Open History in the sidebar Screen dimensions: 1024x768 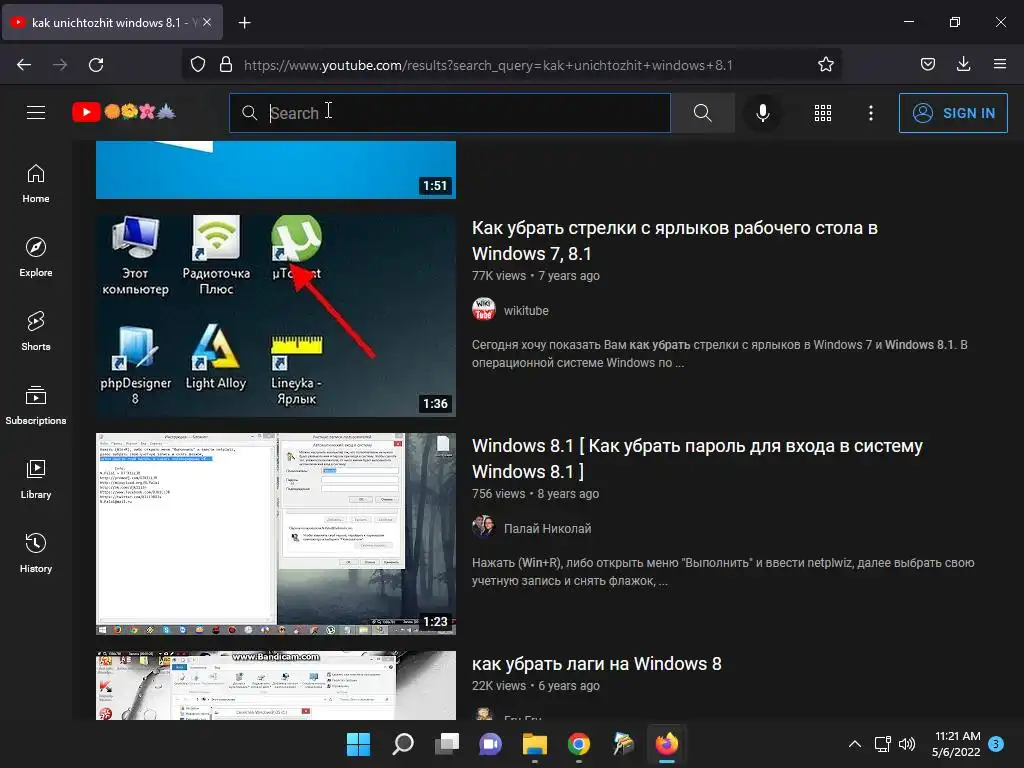(x=36, y=553)
